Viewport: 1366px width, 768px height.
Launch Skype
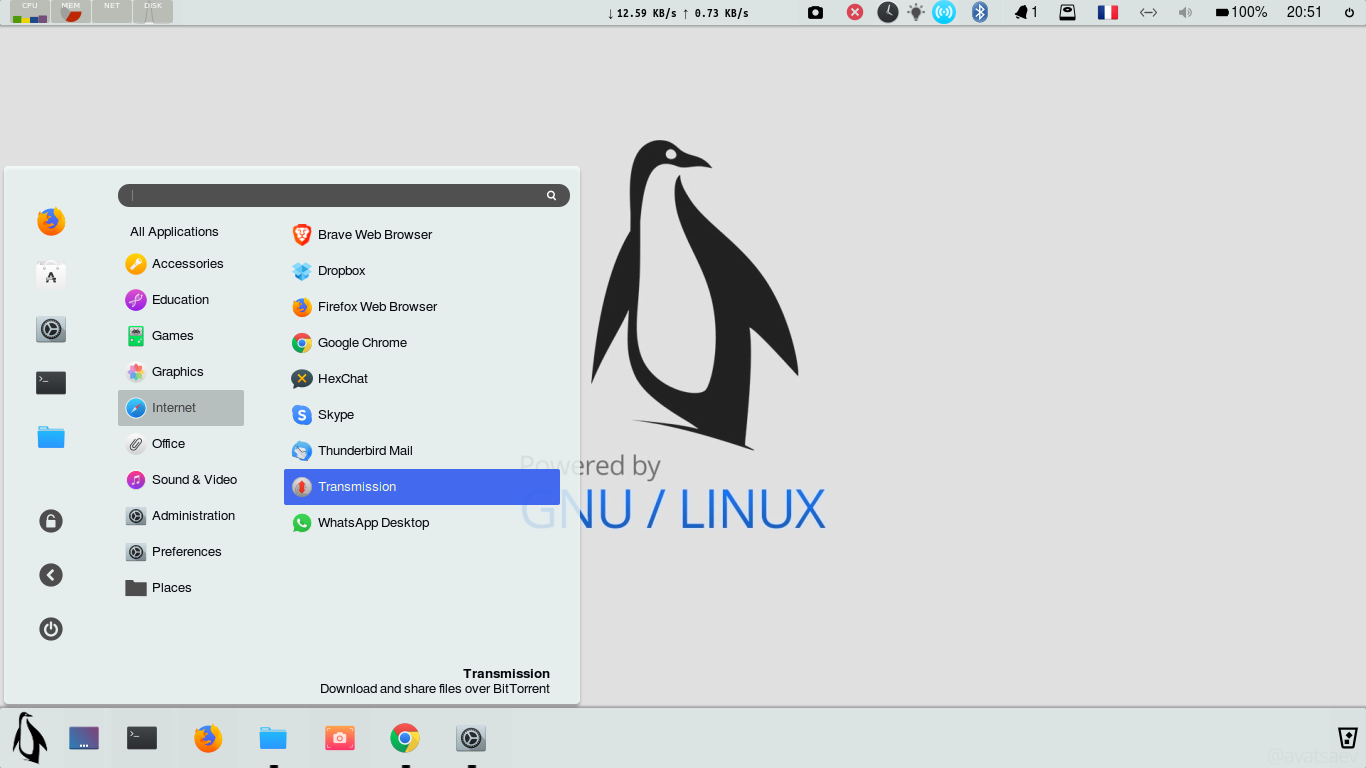(x=422, y=415)
